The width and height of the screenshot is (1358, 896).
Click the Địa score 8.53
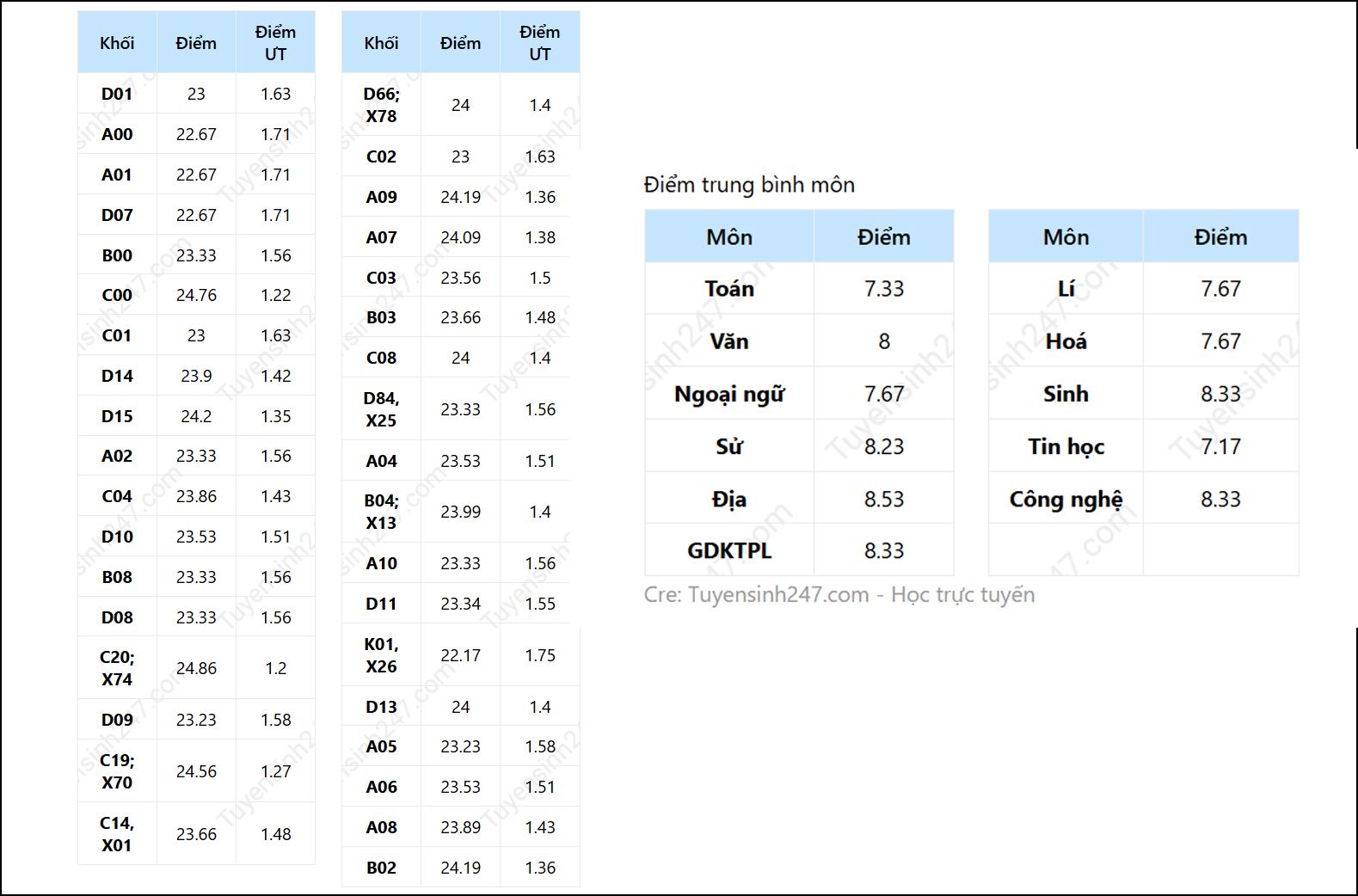(x=883, y=499)
